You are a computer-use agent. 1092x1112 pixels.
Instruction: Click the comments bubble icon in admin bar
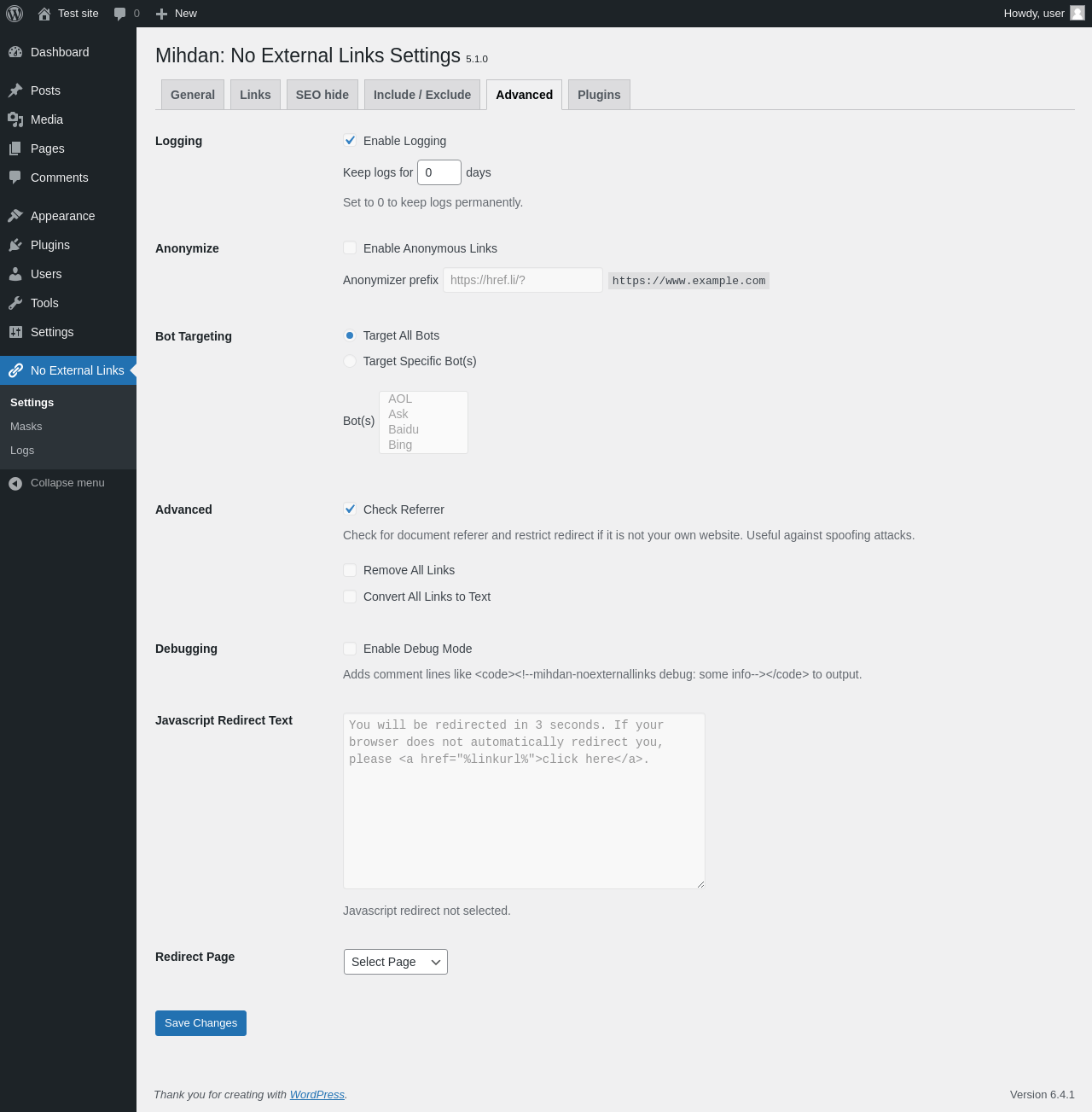[120, 14]
